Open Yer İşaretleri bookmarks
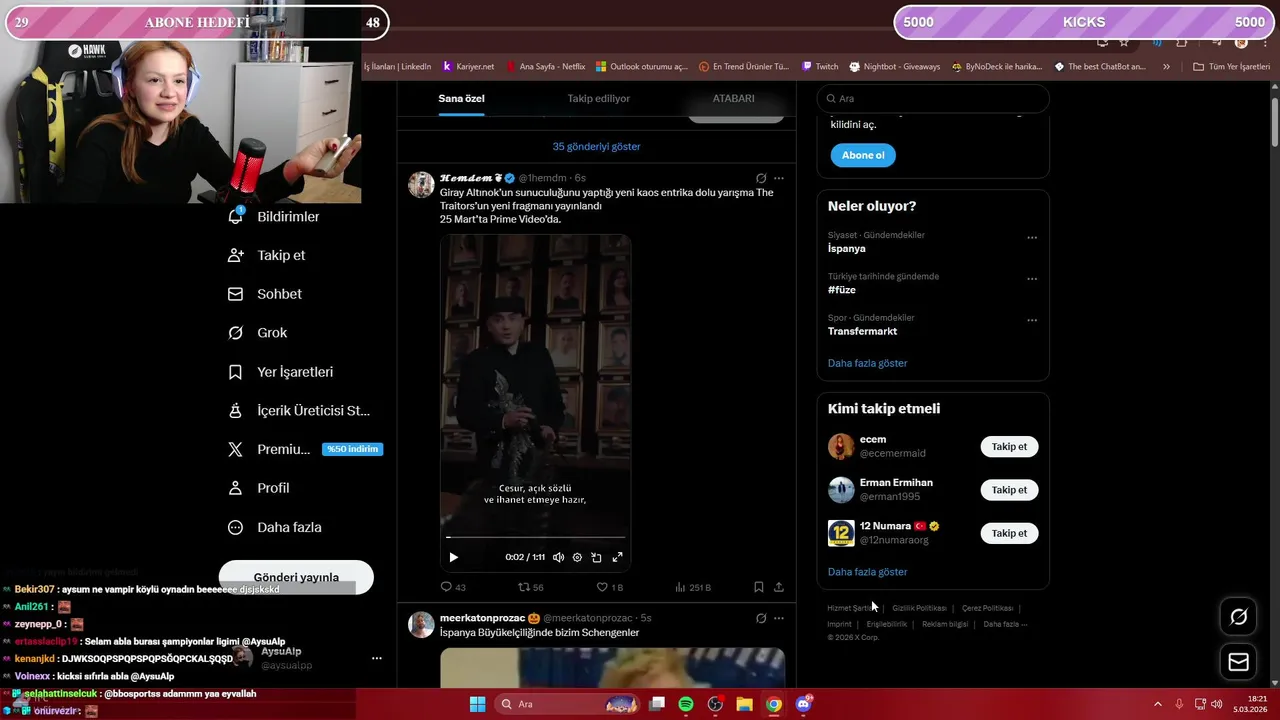This screenshot has height=720, width=1280. pyautogui.click(x=280, y=372)
